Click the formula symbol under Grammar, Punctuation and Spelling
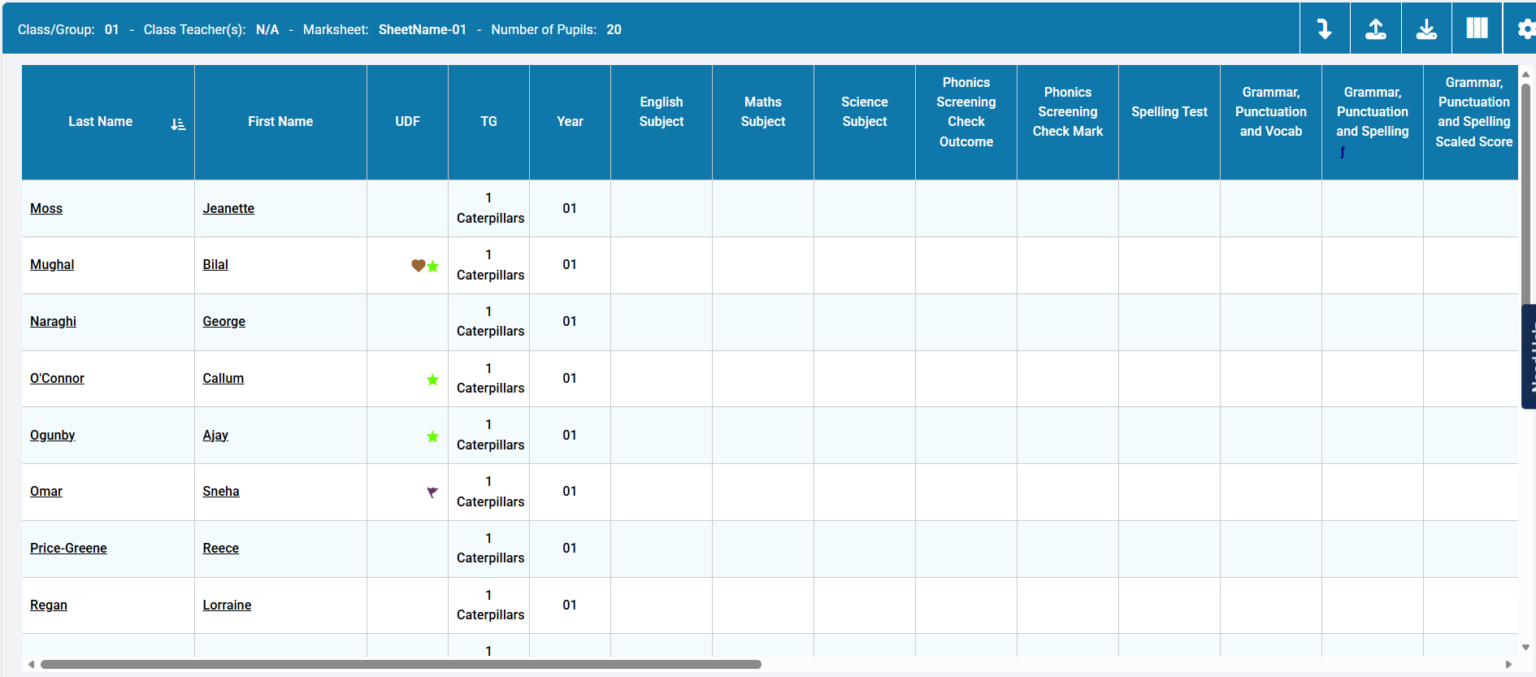The width and height of the screenshot is (1536, 677). (1342, 152)
